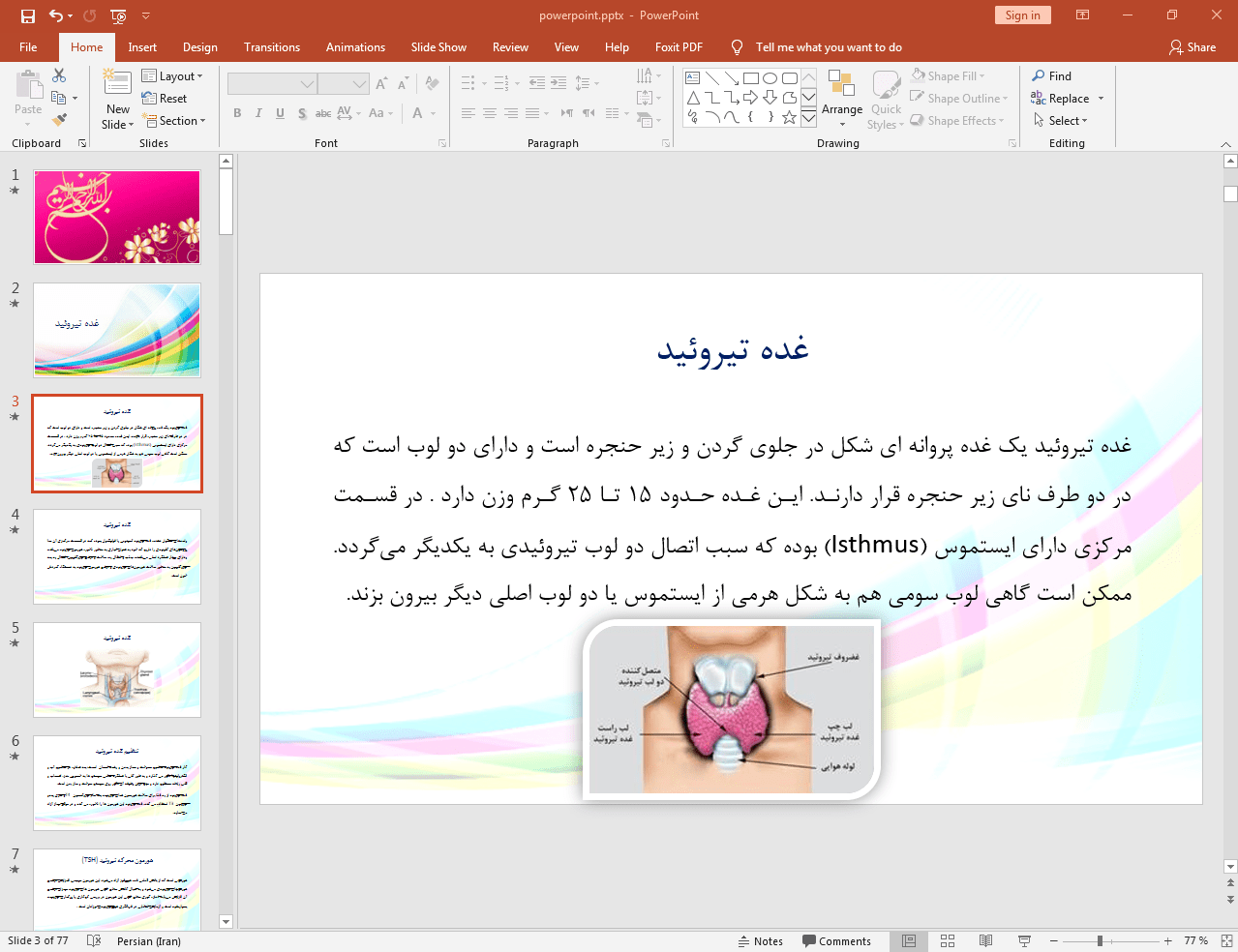Pick the Star shape in gallery
The width and height of the screenshot is (1238, 952).
pos(790,117)
